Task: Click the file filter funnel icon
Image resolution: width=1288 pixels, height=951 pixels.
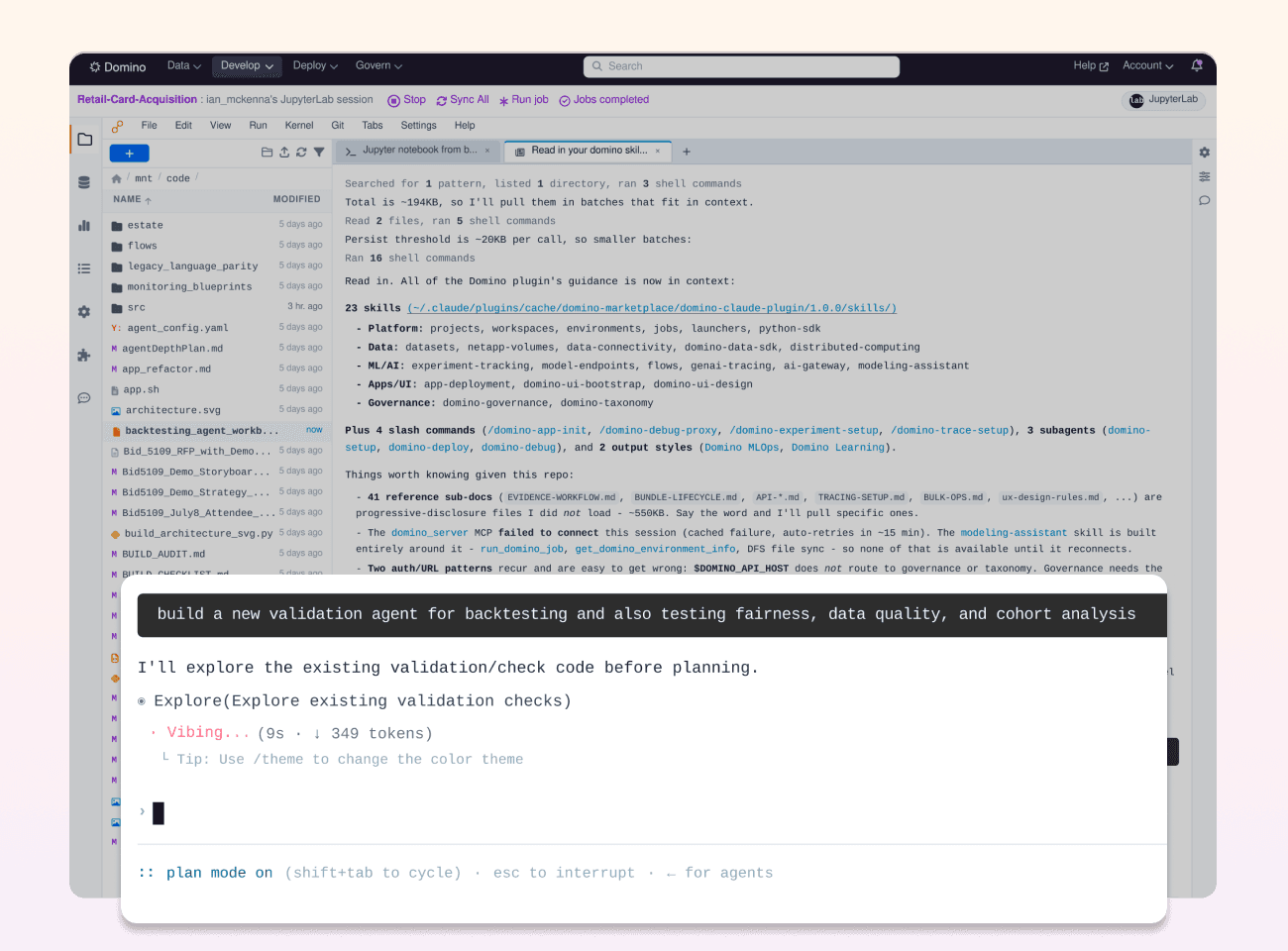Action: pyautogui.click(x=319, y=153)
